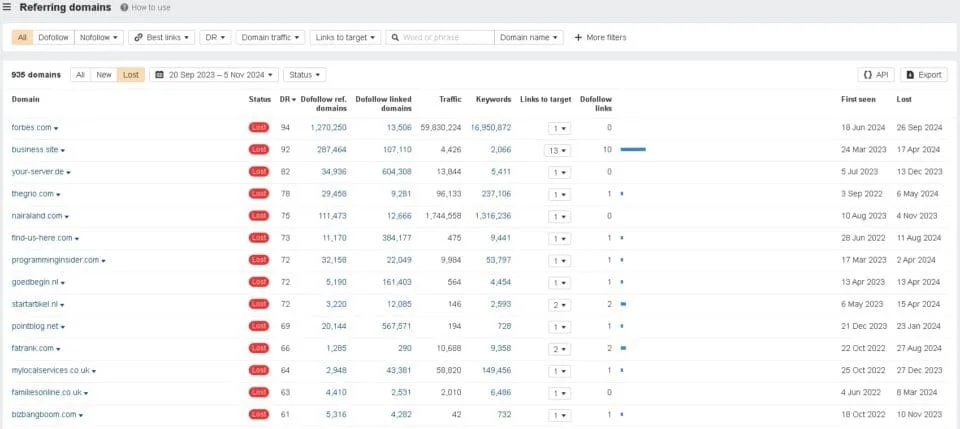This screenshot has height=429, width=960.
Task: Sort by Traffic column header
Action: pos(450,99)
